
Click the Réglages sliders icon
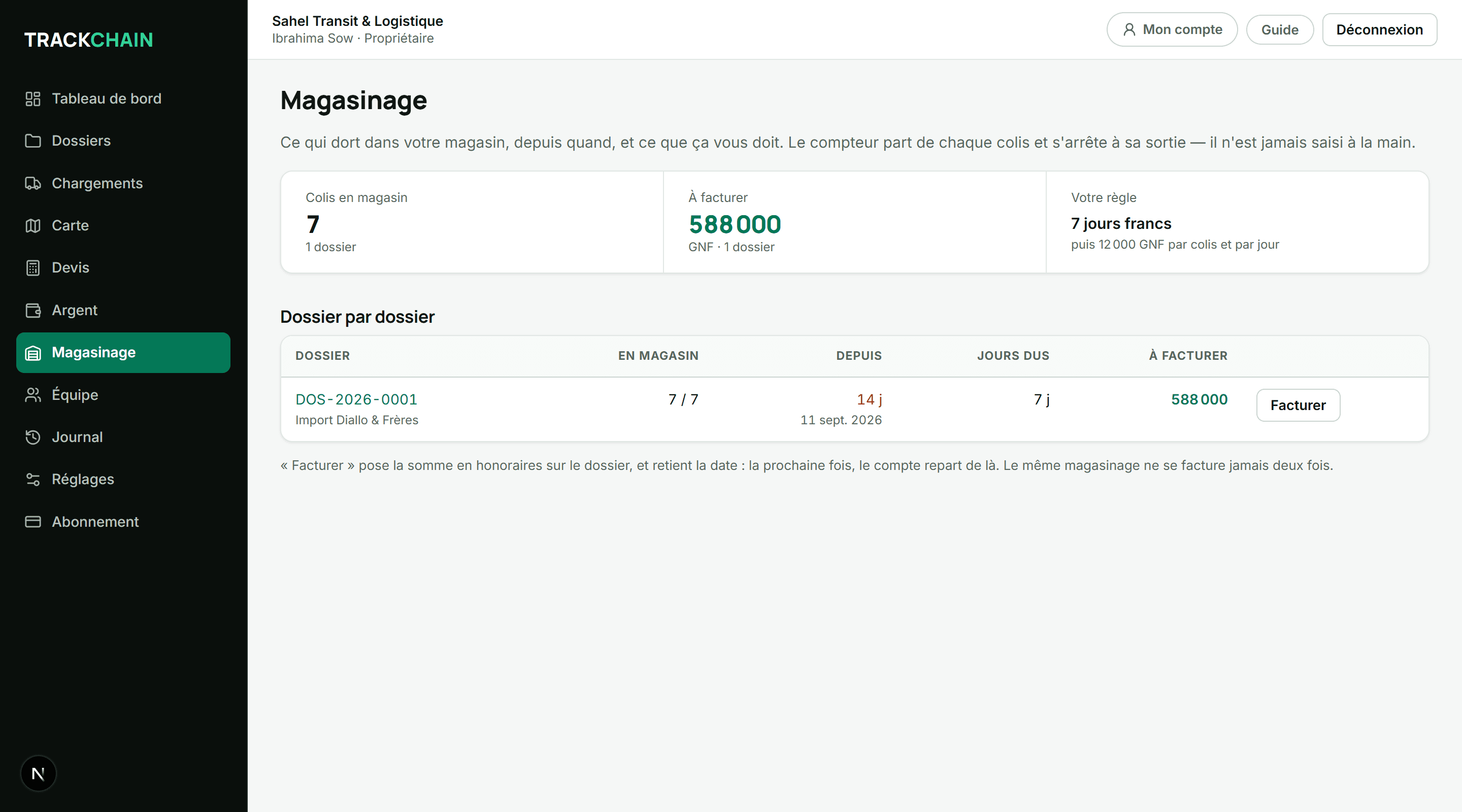[33, 480]
